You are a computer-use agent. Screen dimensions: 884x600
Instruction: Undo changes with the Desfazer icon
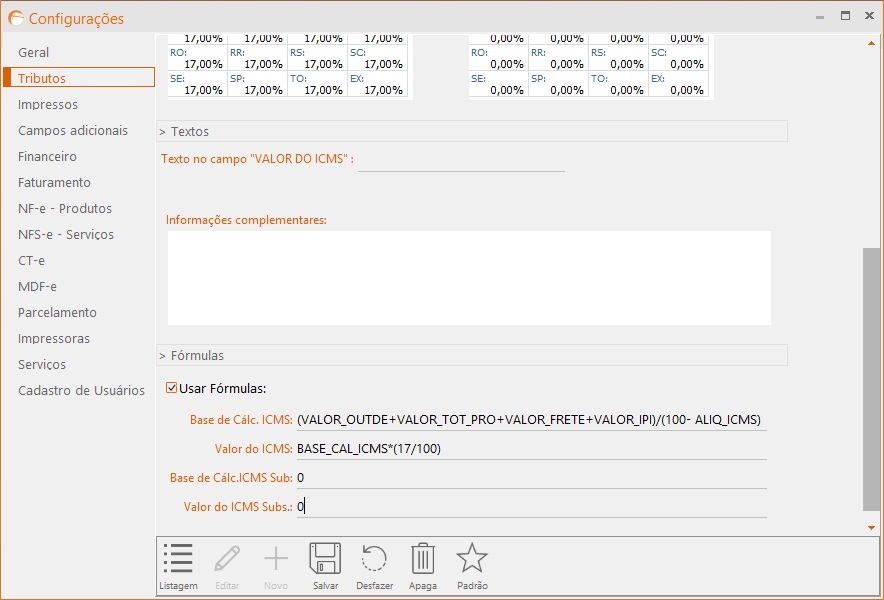pos(374,560)
